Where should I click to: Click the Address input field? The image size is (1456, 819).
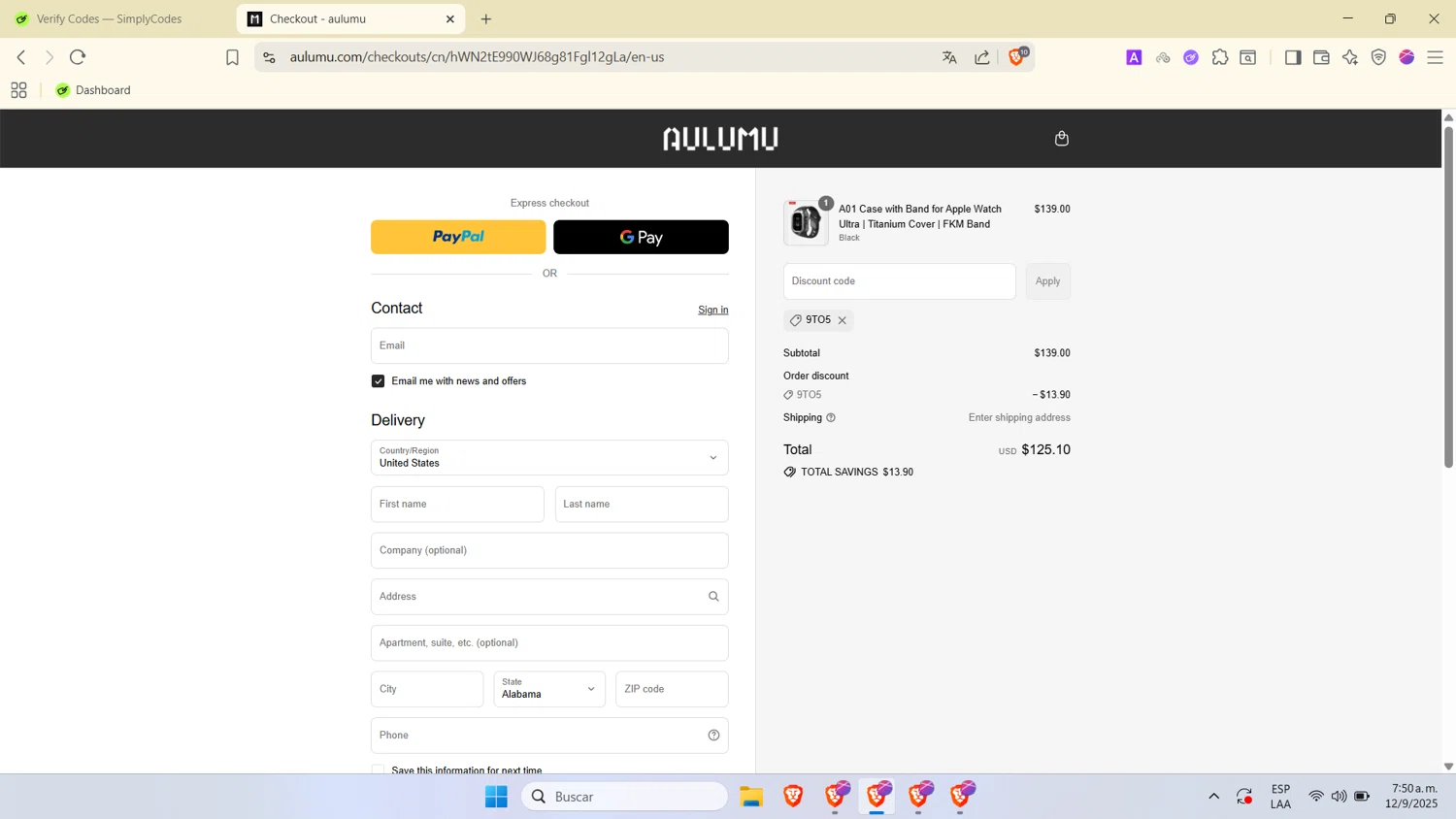(x=549, y=597)
